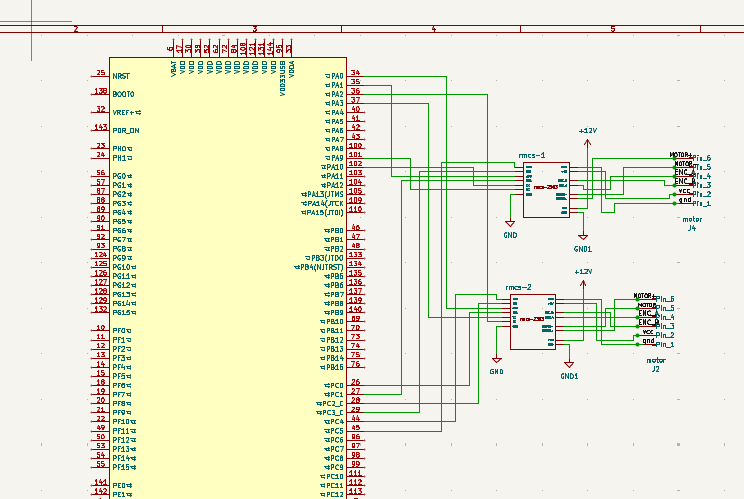Select the PB0 pin label

334,231
